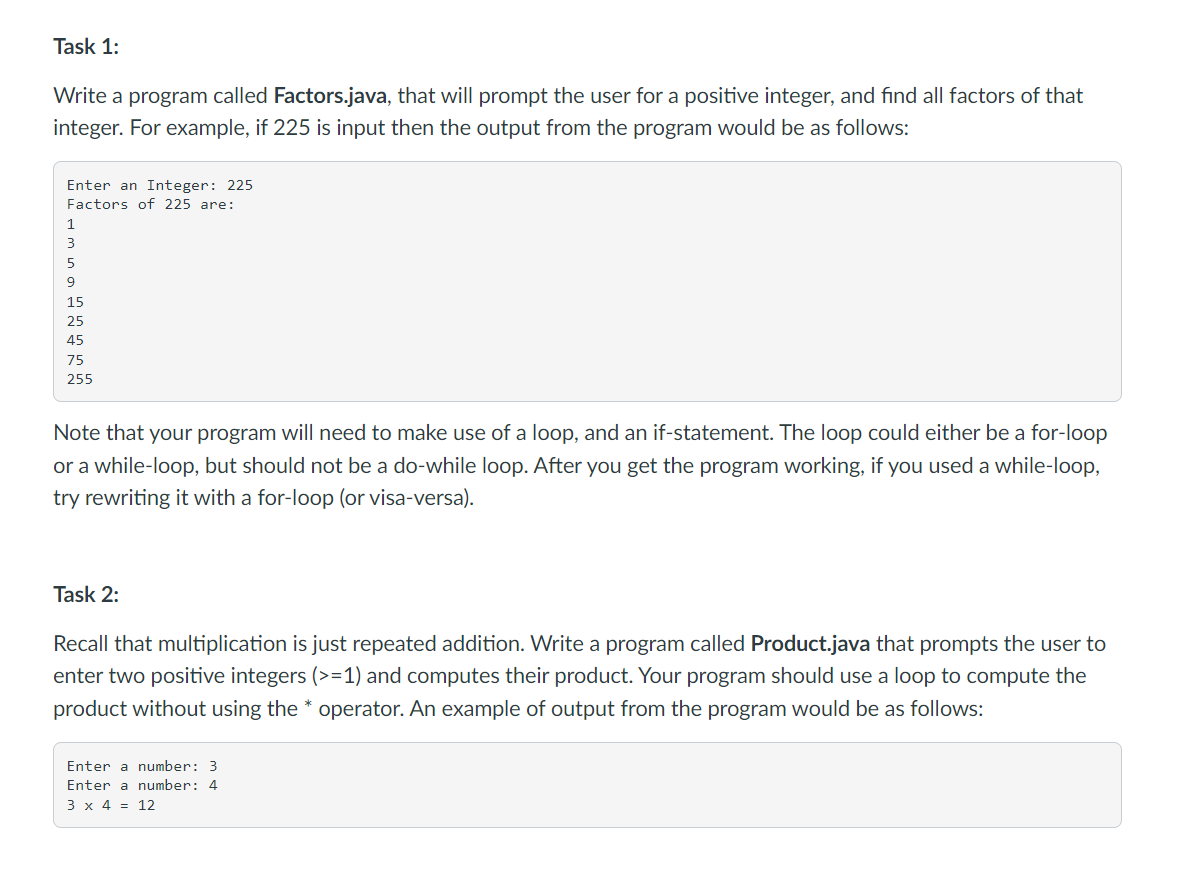Click the Task 2 heading
The width and height of the screenshot is (1177, 882).
coord(86,595)
